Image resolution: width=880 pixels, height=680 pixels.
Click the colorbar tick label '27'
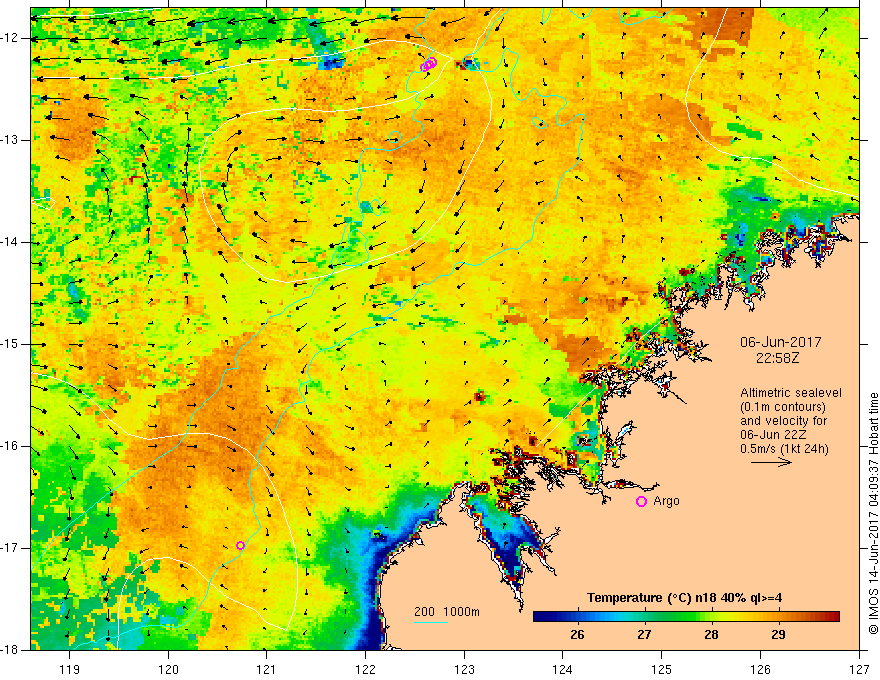[x=644, y=635]
